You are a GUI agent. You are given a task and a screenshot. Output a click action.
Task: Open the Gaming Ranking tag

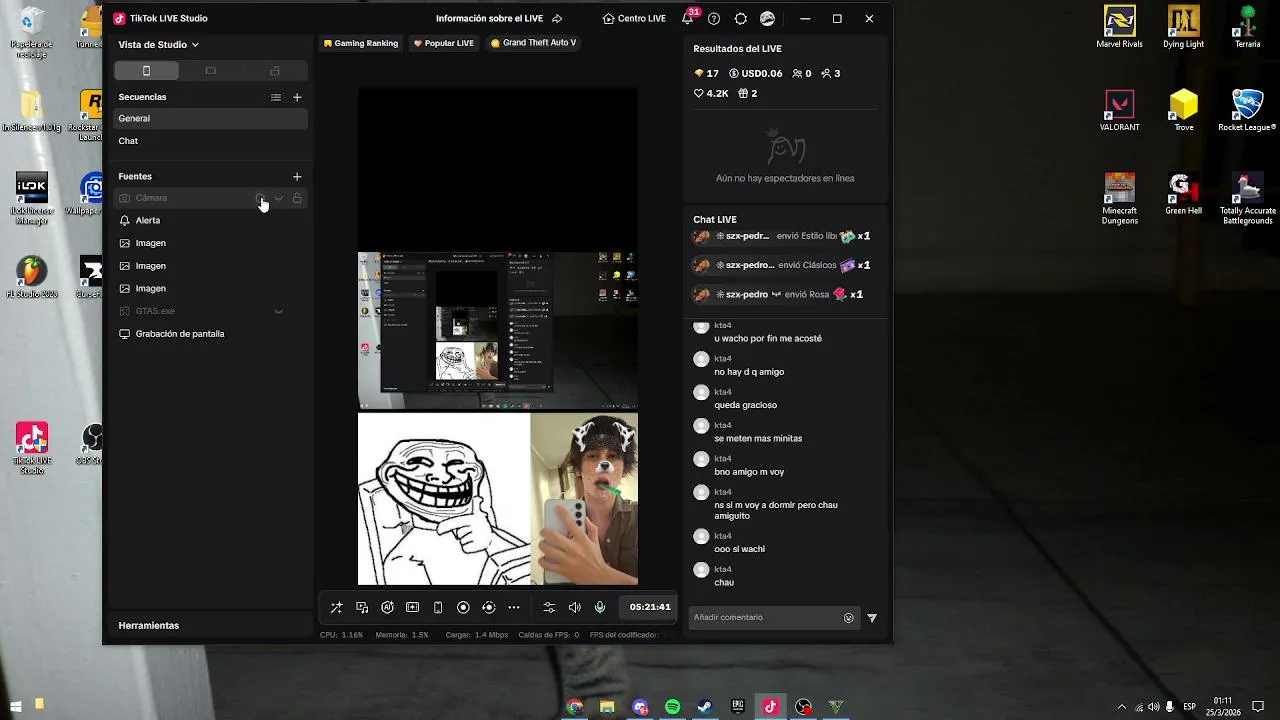[361, 43]
